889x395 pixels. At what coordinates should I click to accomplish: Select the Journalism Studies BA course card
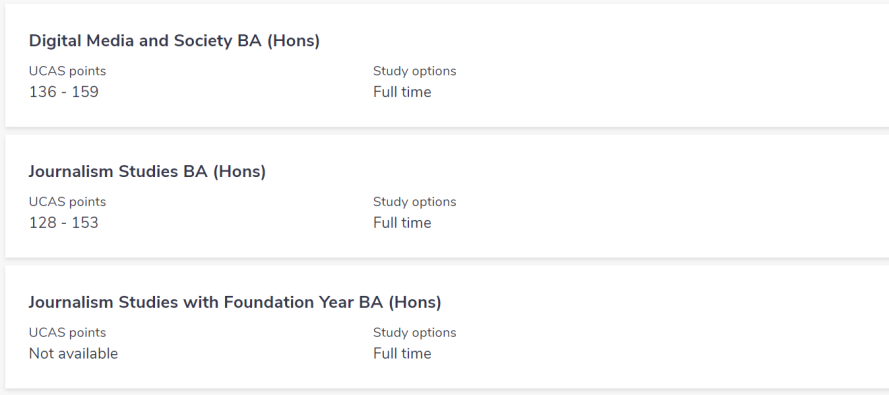447,197
